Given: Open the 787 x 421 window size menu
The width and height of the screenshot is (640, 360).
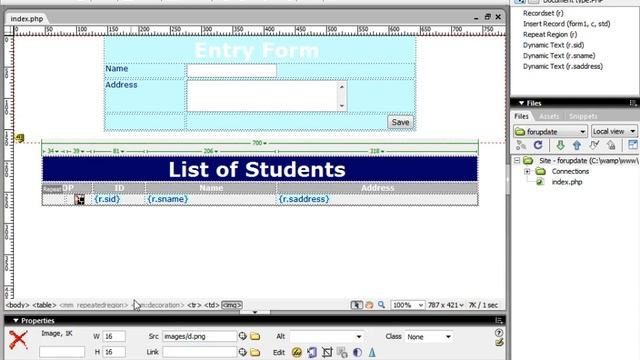Looking at the screenshot, I should click(446, 305).
